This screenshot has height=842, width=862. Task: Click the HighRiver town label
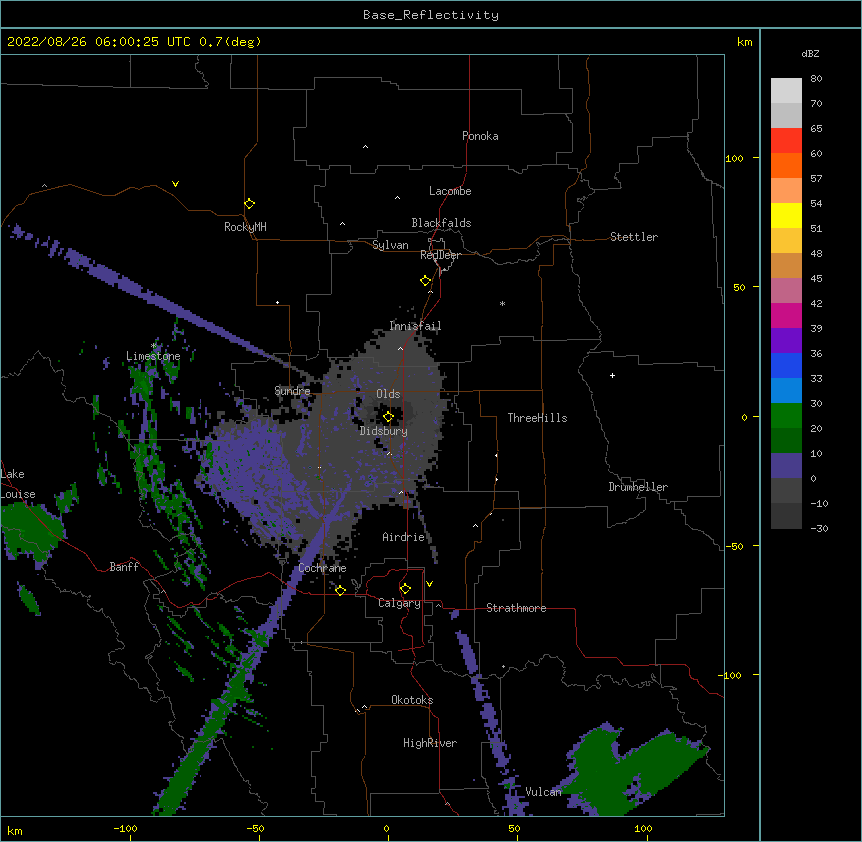pos(430,743)
